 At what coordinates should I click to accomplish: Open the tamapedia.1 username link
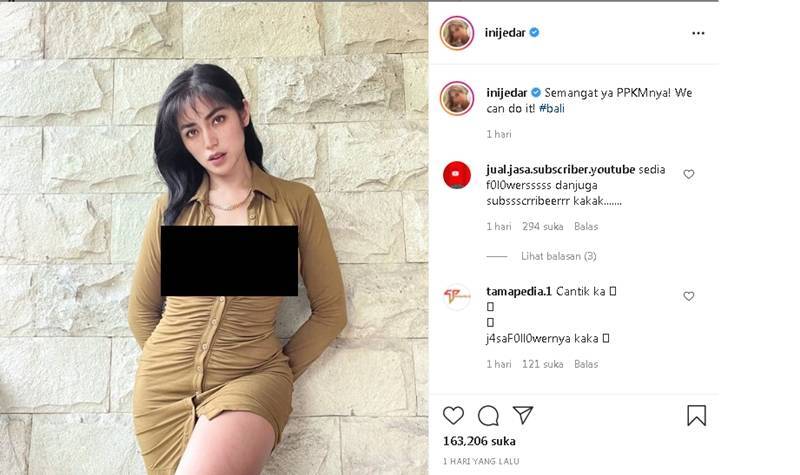pyautogui.click(x=519, y=292)
